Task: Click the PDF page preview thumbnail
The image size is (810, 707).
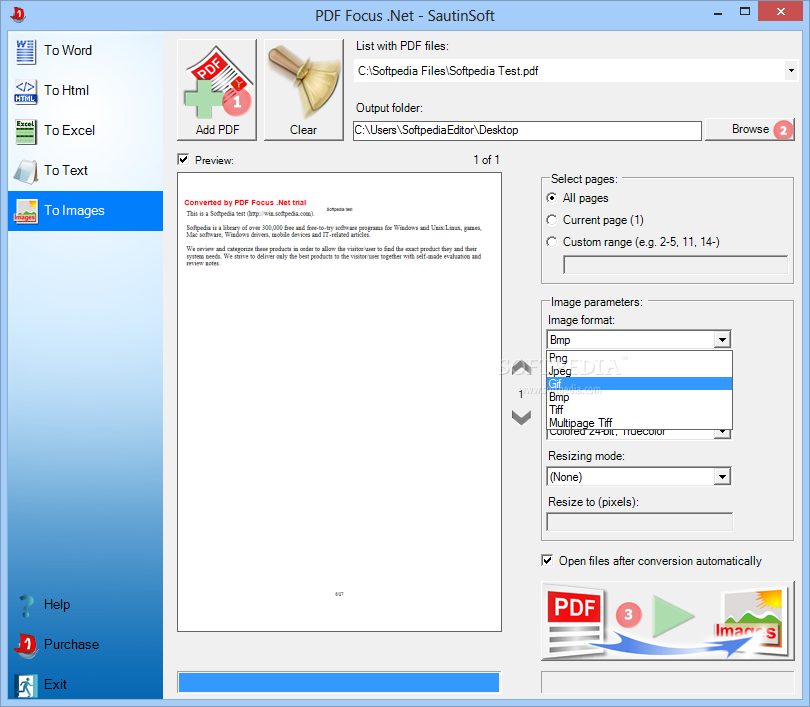Action: pos(339,402)
